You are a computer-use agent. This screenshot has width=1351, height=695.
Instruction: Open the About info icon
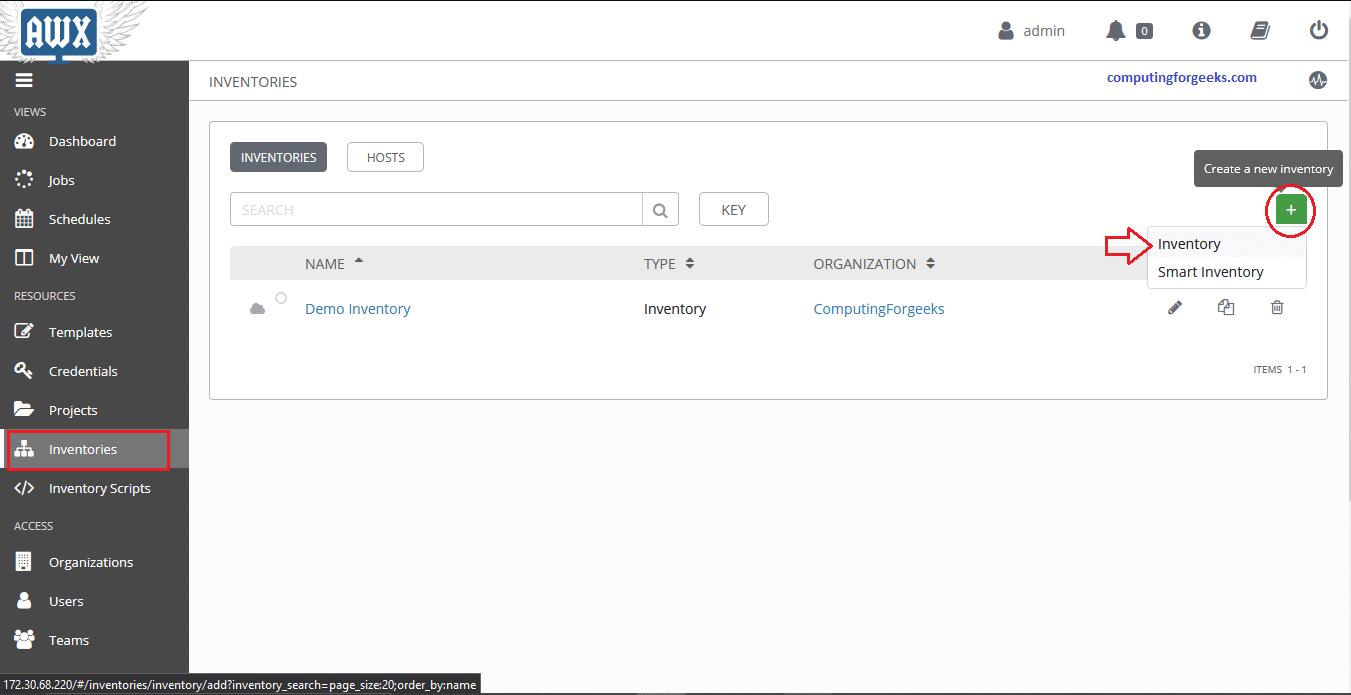pyautogui.click(x=1200, y=30)
